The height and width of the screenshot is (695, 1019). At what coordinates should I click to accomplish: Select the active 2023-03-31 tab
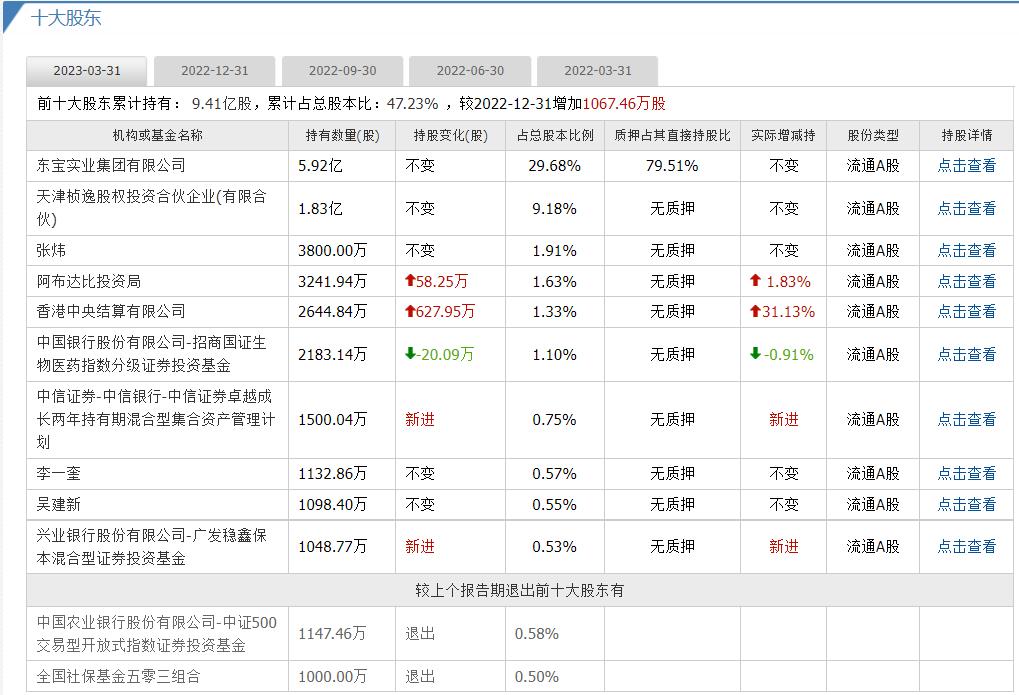click(x=88, y=70)
